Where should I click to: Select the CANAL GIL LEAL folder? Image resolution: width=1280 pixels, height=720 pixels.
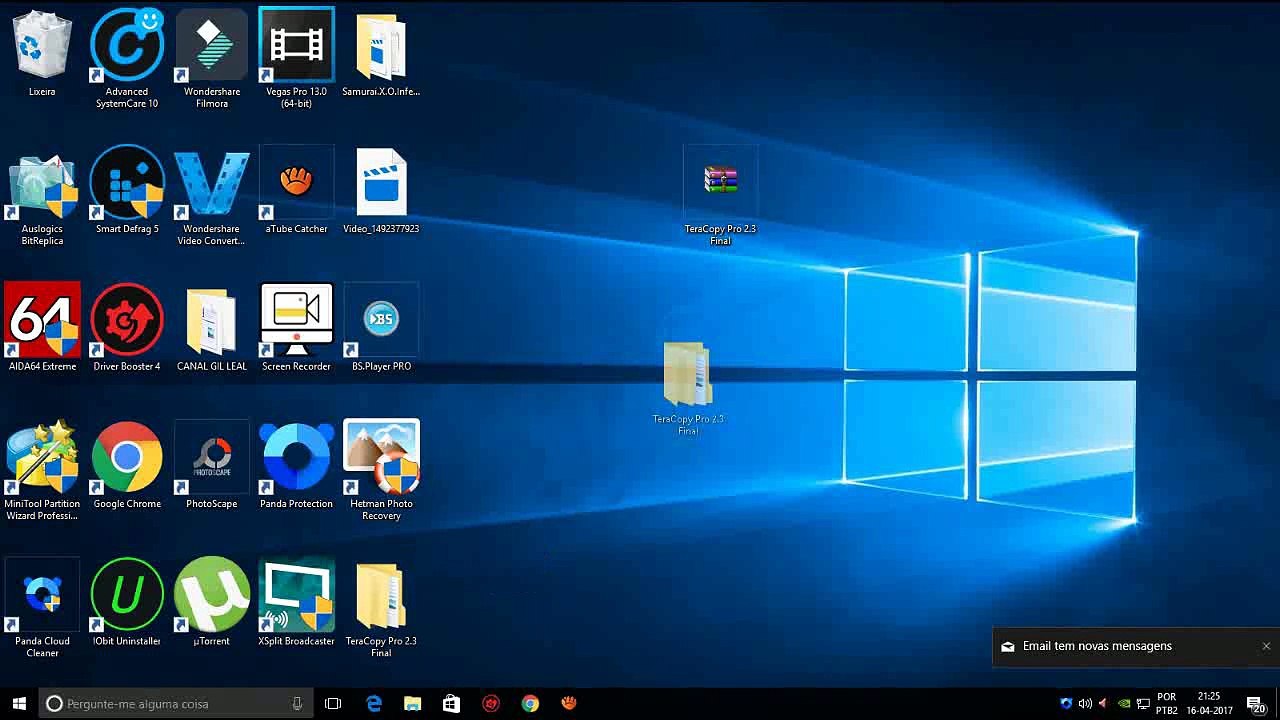point(211,328)
